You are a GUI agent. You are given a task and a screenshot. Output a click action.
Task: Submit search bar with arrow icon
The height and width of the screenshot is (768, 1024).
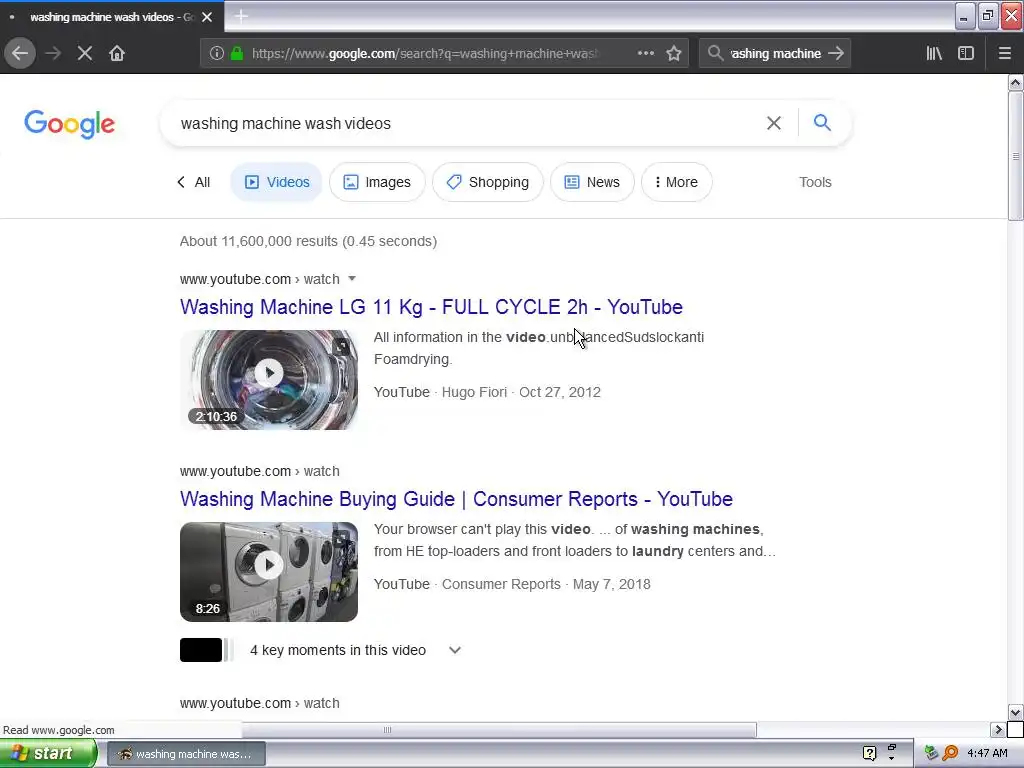[836, 53]
